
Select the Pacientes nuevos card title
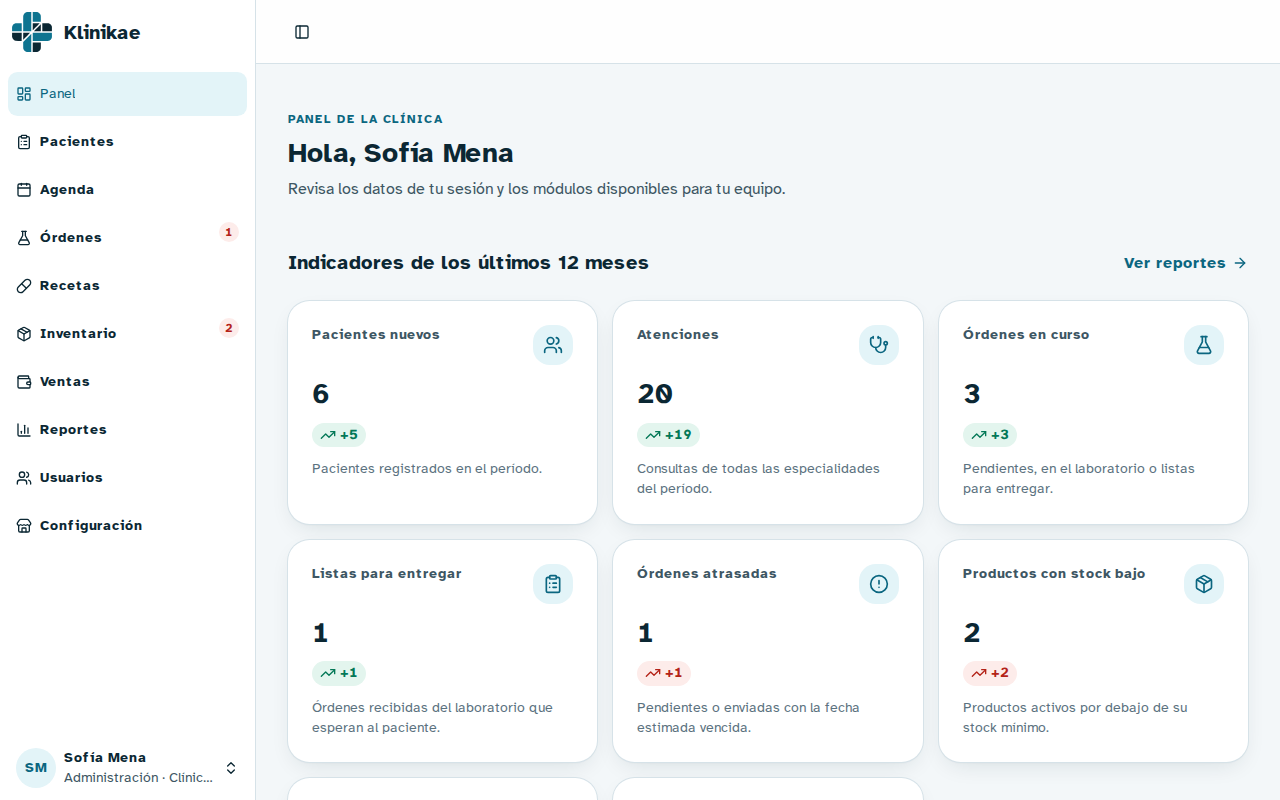point(376,335)
